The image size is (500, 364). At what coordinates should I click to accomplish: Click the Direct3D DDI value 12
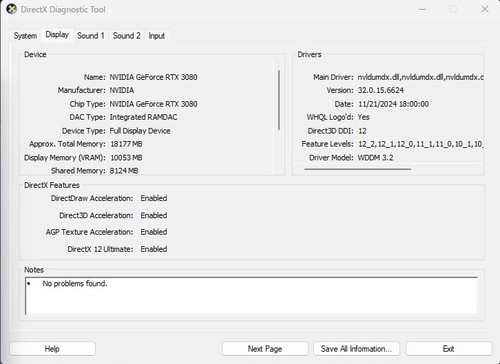(x=362, y=131)
